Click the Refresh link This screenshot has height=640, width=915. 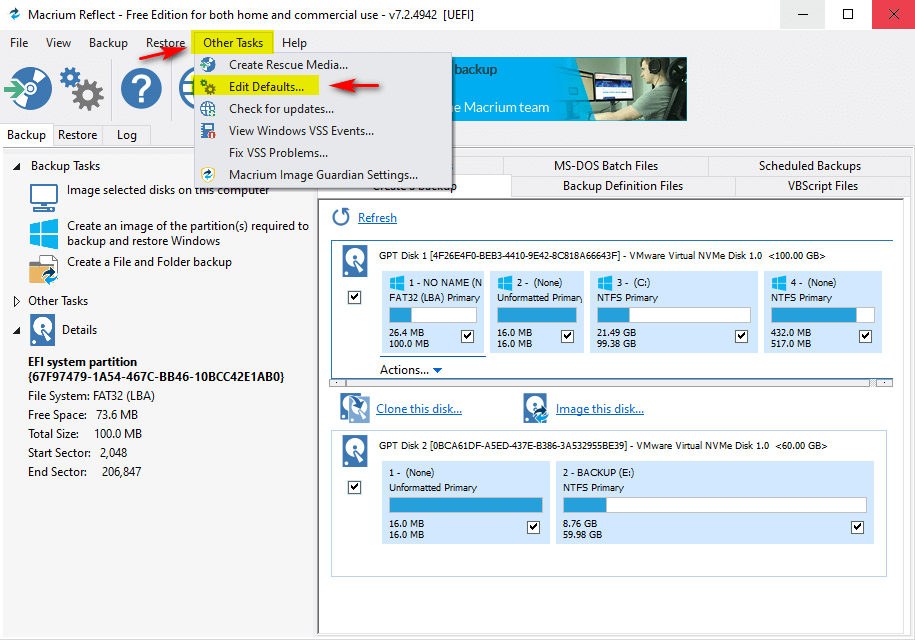(377, 218)
